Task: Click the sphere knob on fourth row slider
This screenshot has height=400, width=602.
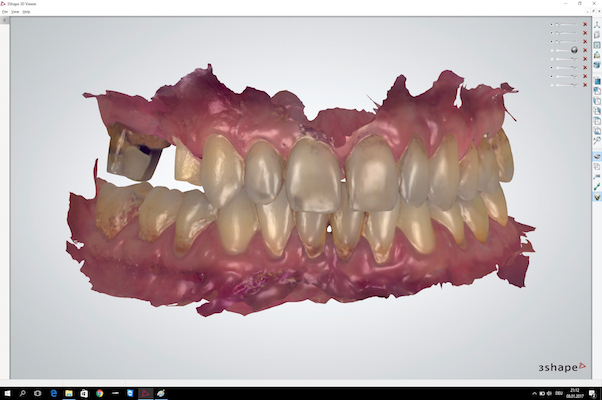Action: point(574,49)
